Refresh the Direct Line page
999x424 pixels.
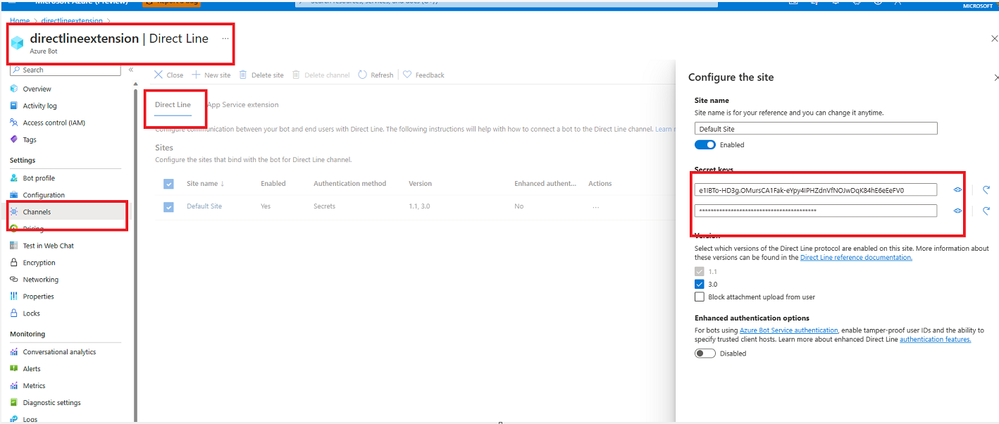coord(376,75)
